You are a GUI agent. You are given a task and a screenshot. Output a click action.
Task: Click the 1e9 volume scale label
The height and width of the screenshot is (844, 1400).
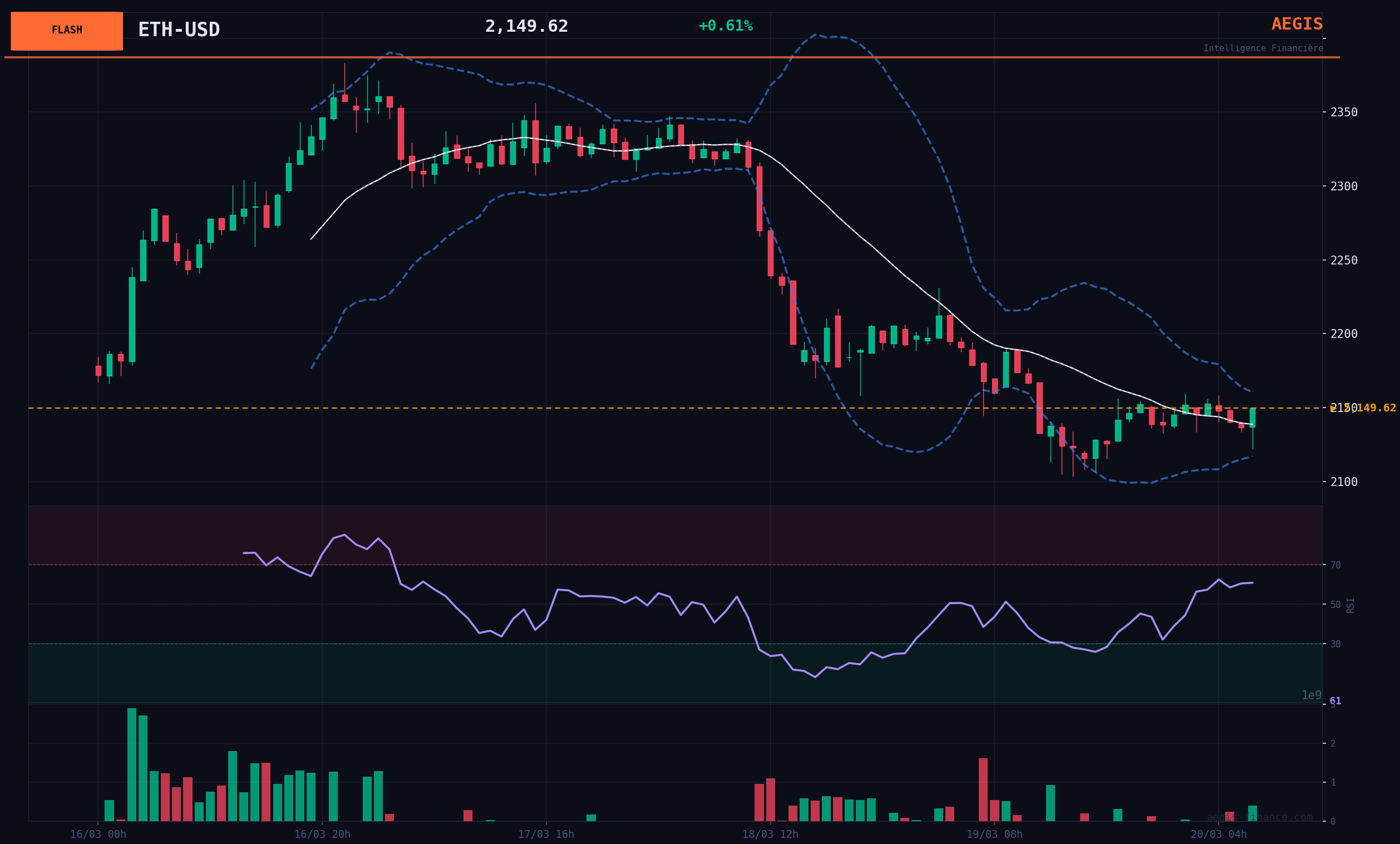(x=1312, y=696)
